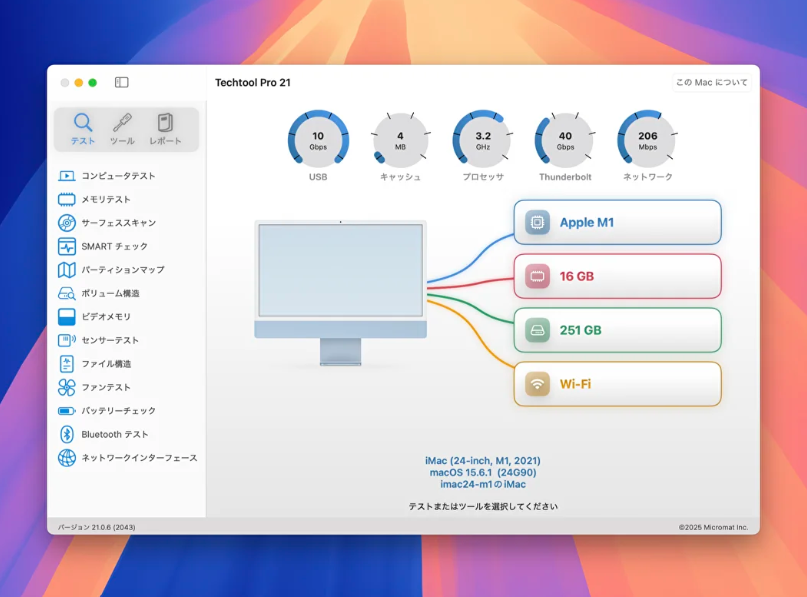Click the ファイル構造 document icon
Image resolution: width=807 pixels, height=597 pixels.
(x=66, y=364)
